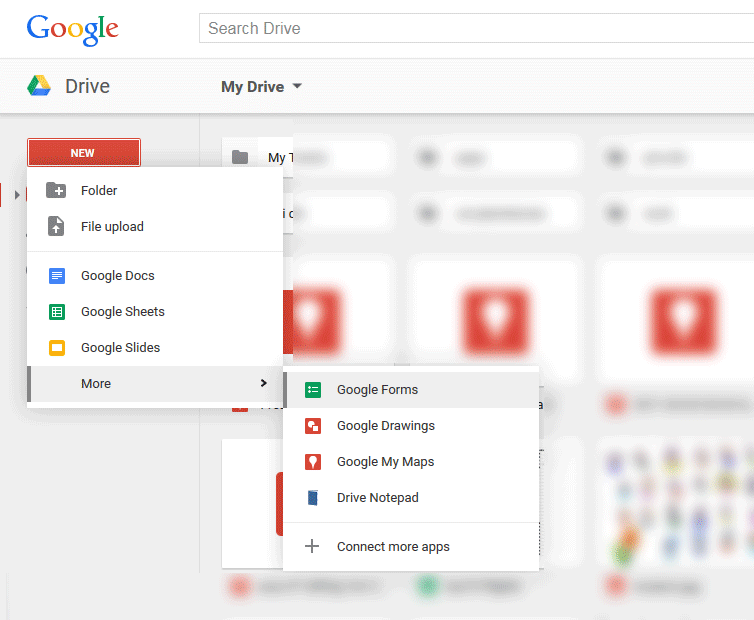
Task: Click the My Drive breadcrumb label
Action: click(x=252, y=87)
